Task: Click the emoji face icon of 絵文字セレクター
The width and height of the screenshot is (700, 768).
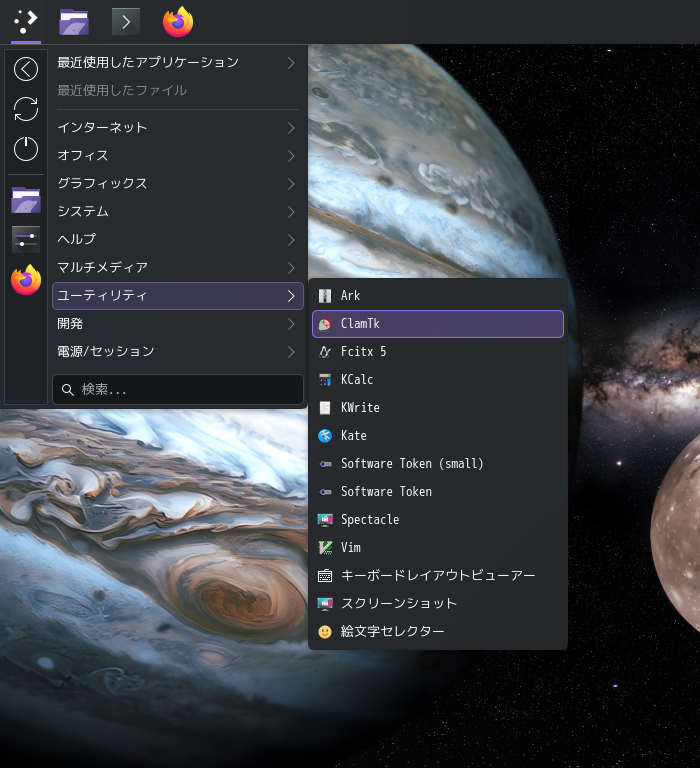Action: pyautogui.click(x=325, y=631)
